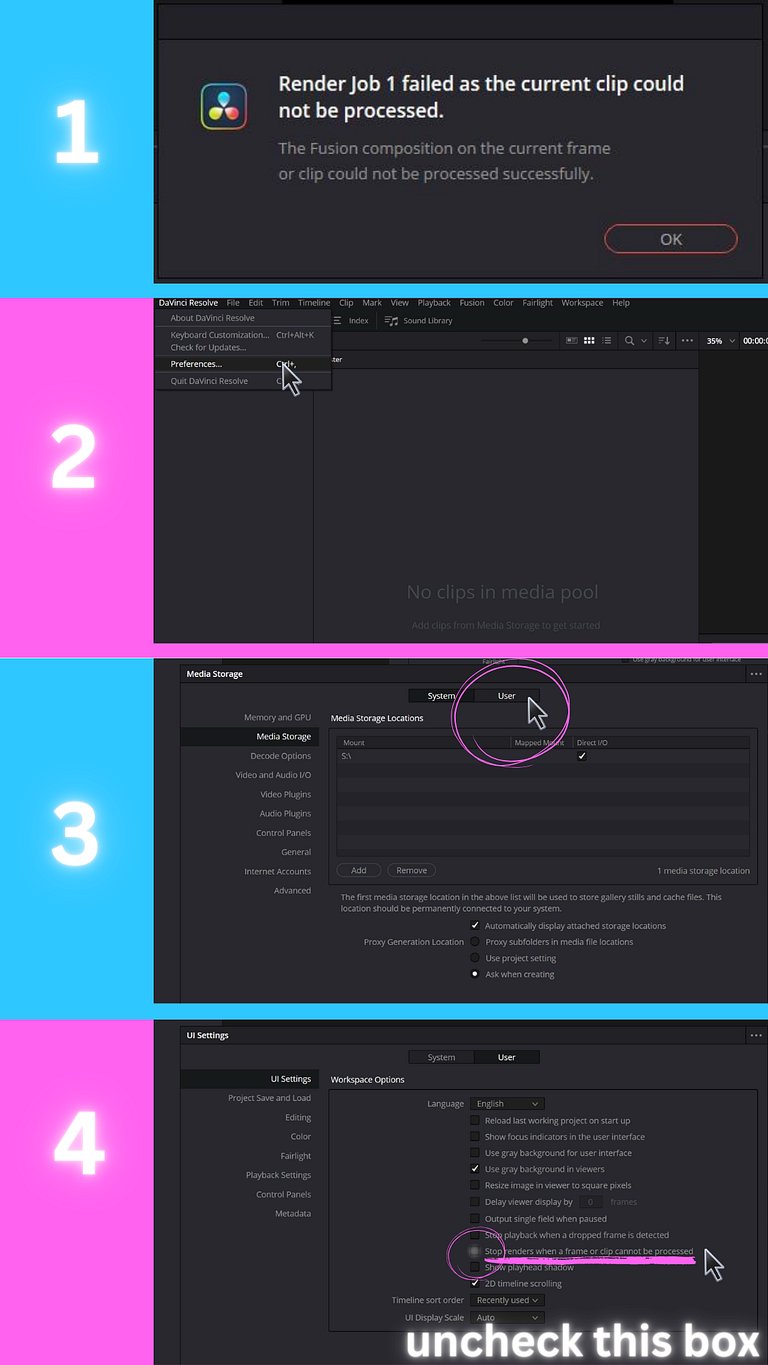Uncheck Automatically display attached storage locations
The height and width of the screenshot is (1365, 768).
coord(475,926)
